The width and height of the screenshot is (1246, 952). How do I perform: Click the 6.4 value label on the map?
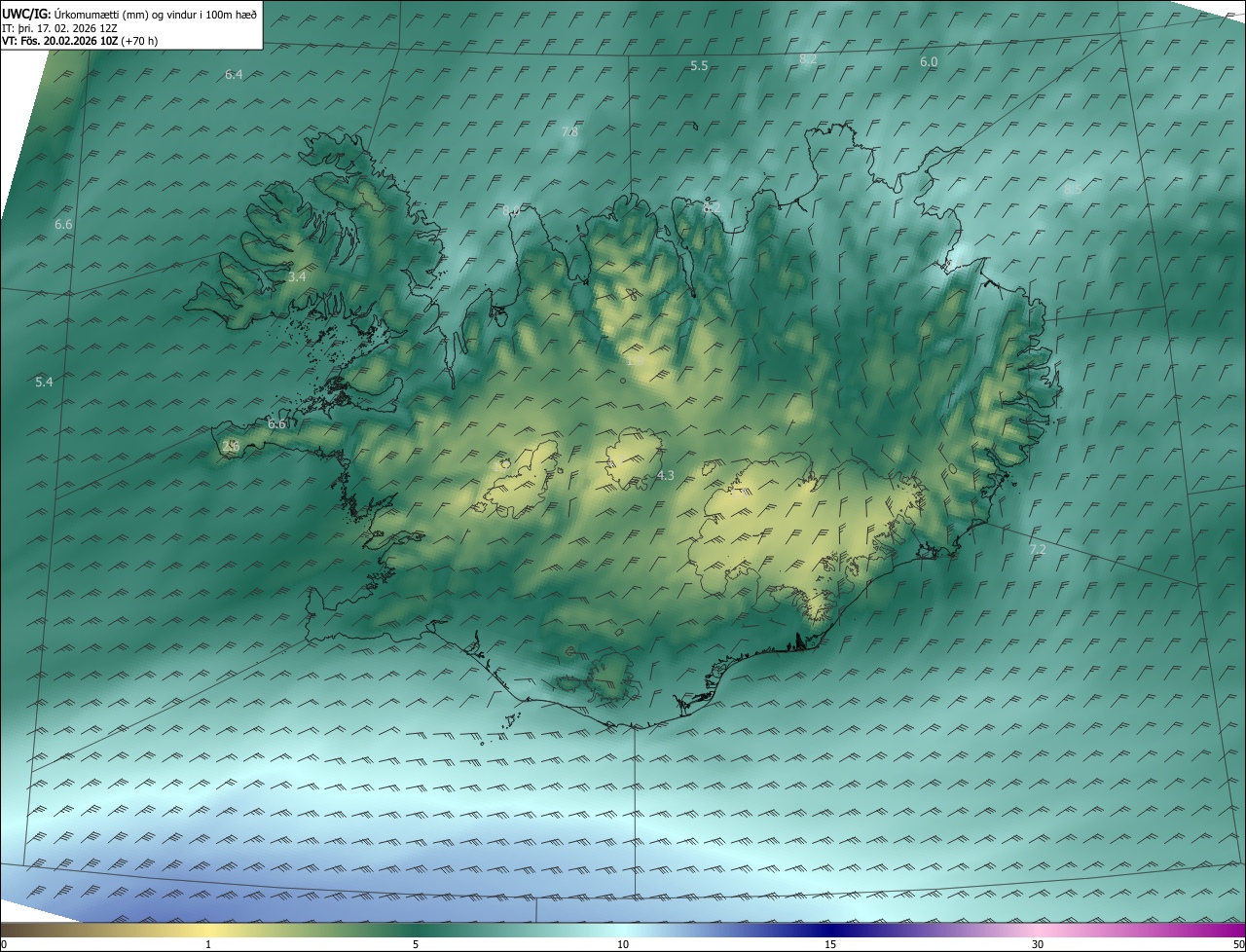234,75
